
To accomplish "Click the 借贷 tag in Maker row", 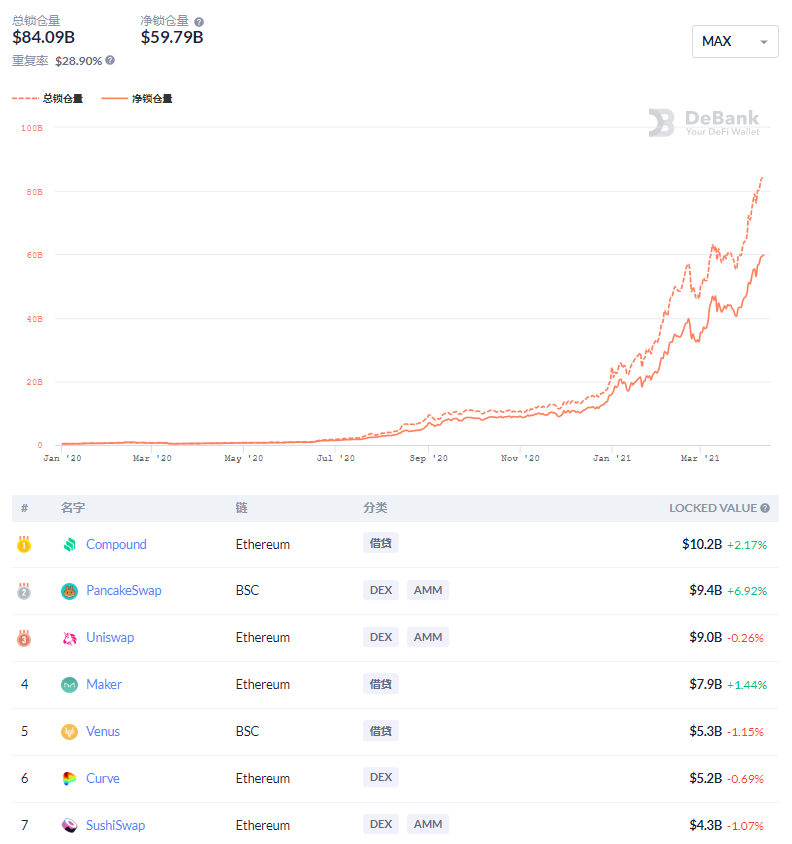I will (381, 684).
